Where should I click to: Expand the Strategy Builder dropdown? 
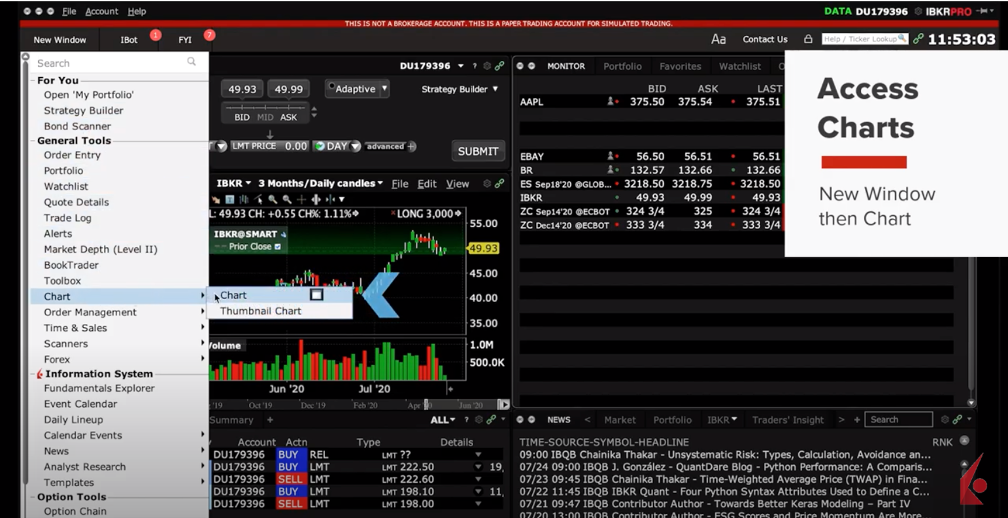[x=460, y=89]
